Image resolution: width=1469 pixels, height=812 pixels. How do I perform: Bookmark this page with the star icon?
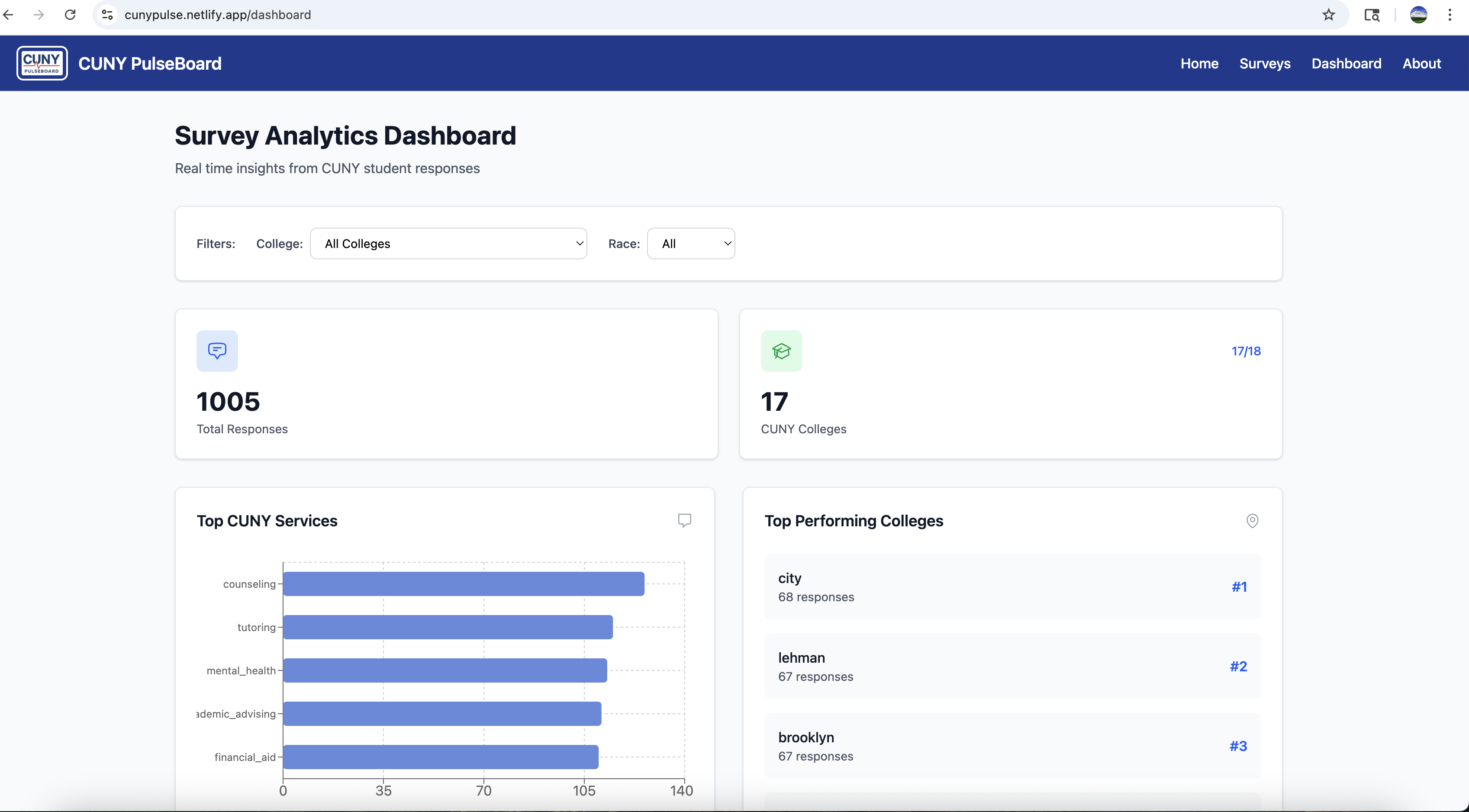click(x=1329, y=15)
